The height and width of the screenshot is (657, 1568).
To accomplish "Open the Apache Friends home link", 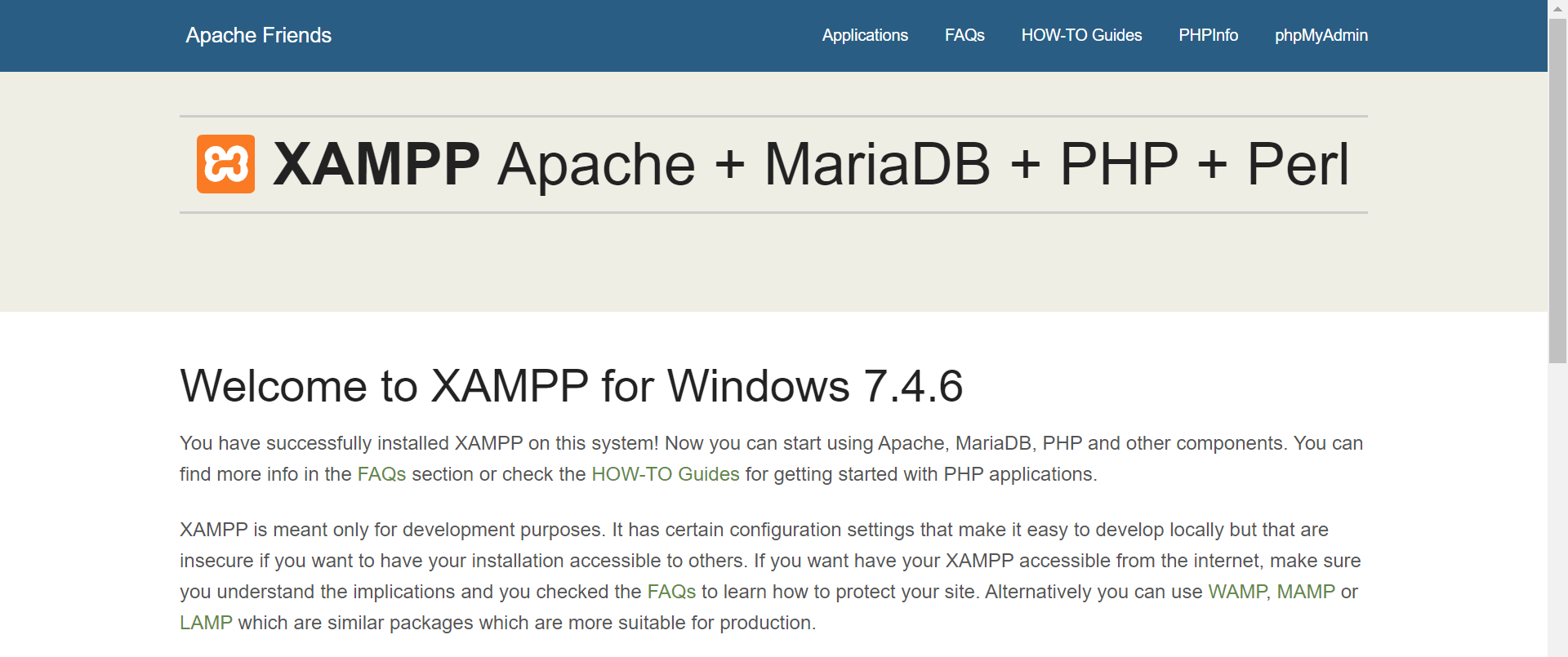I will pyautogui.click(x=258, y=35).
